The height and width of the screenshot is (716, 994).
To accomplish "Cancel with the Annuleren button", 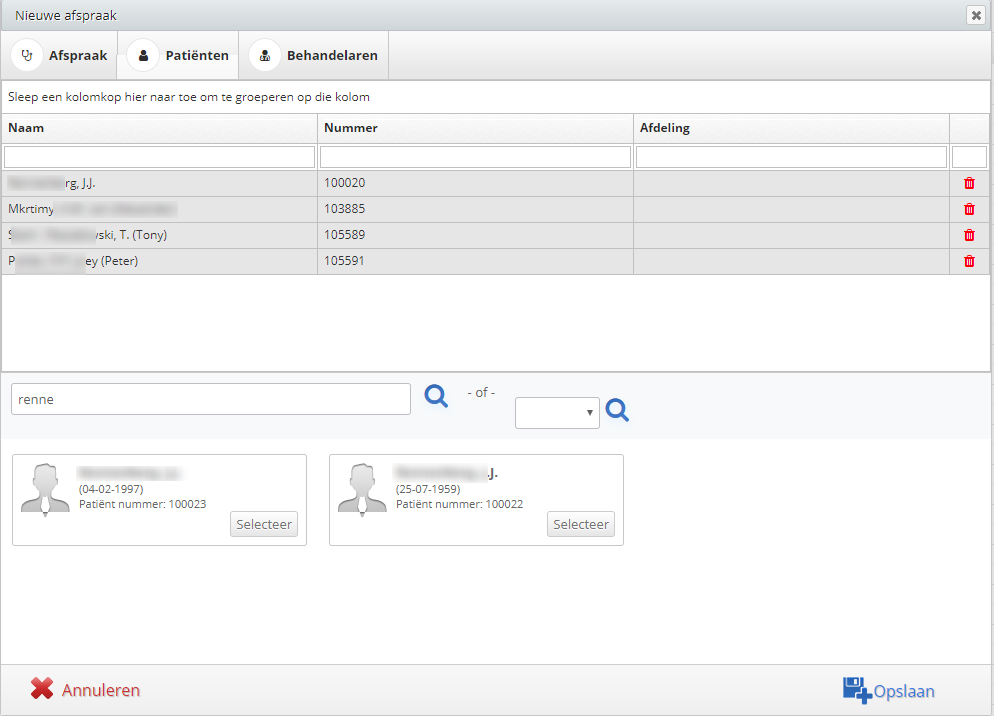I will [x=86, y=689].
